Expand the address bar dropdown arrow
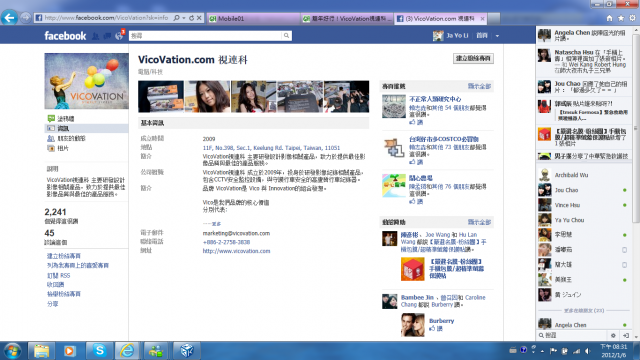Screen dimensions: 640x360 click(184, 18)
